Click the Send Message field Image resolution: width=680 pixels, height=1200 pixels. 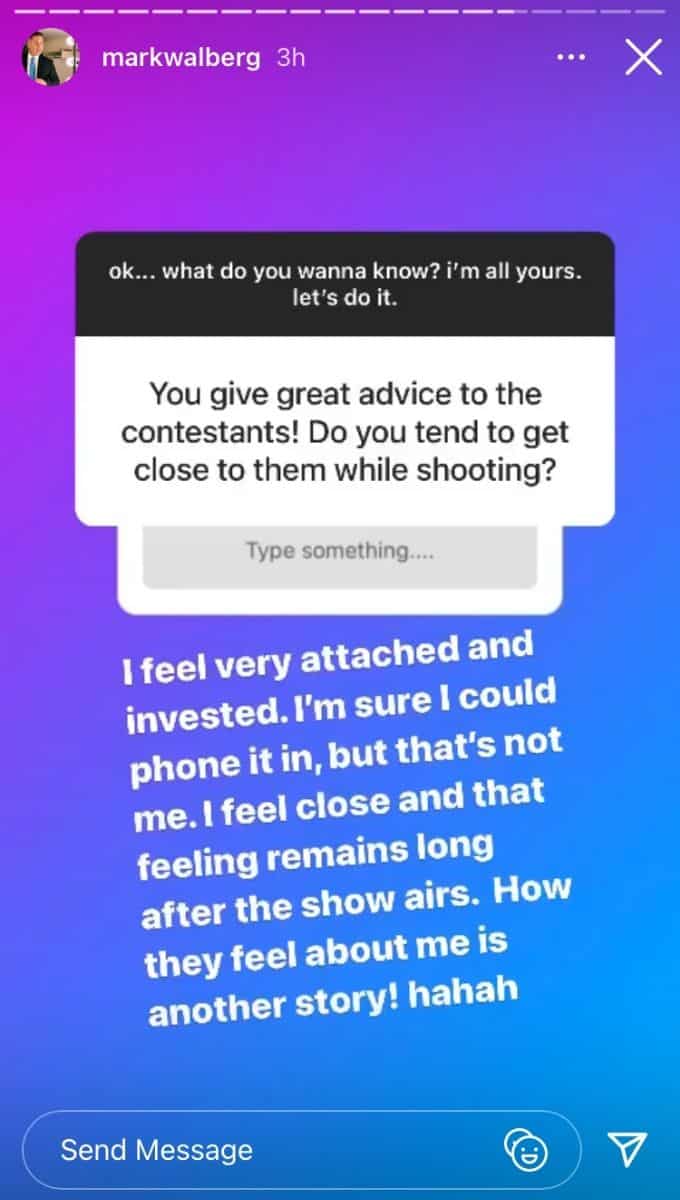(x=301, y=1149)
